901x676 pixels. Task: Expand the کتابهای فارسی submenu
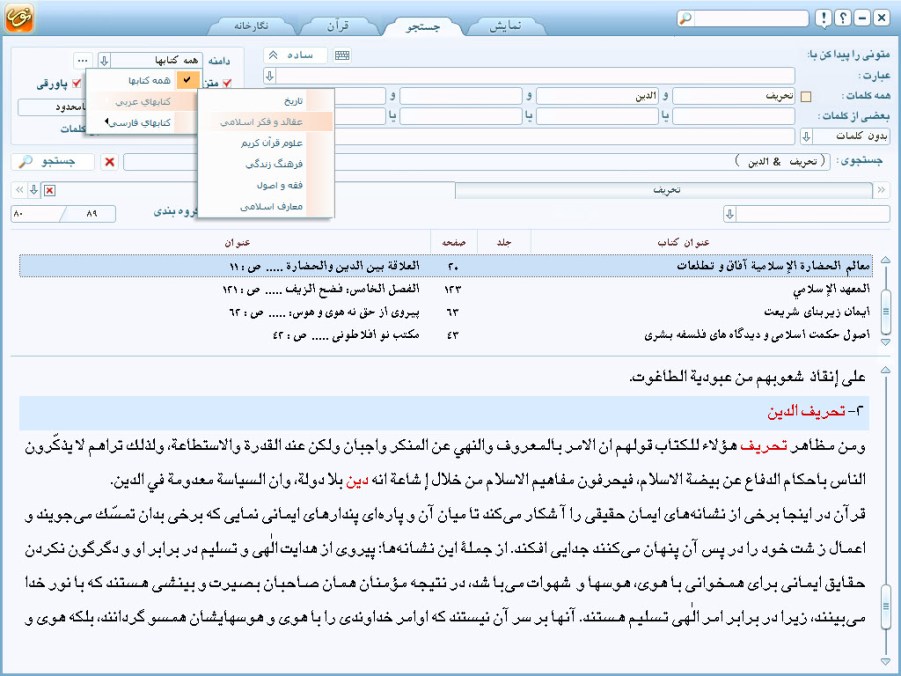141,122
